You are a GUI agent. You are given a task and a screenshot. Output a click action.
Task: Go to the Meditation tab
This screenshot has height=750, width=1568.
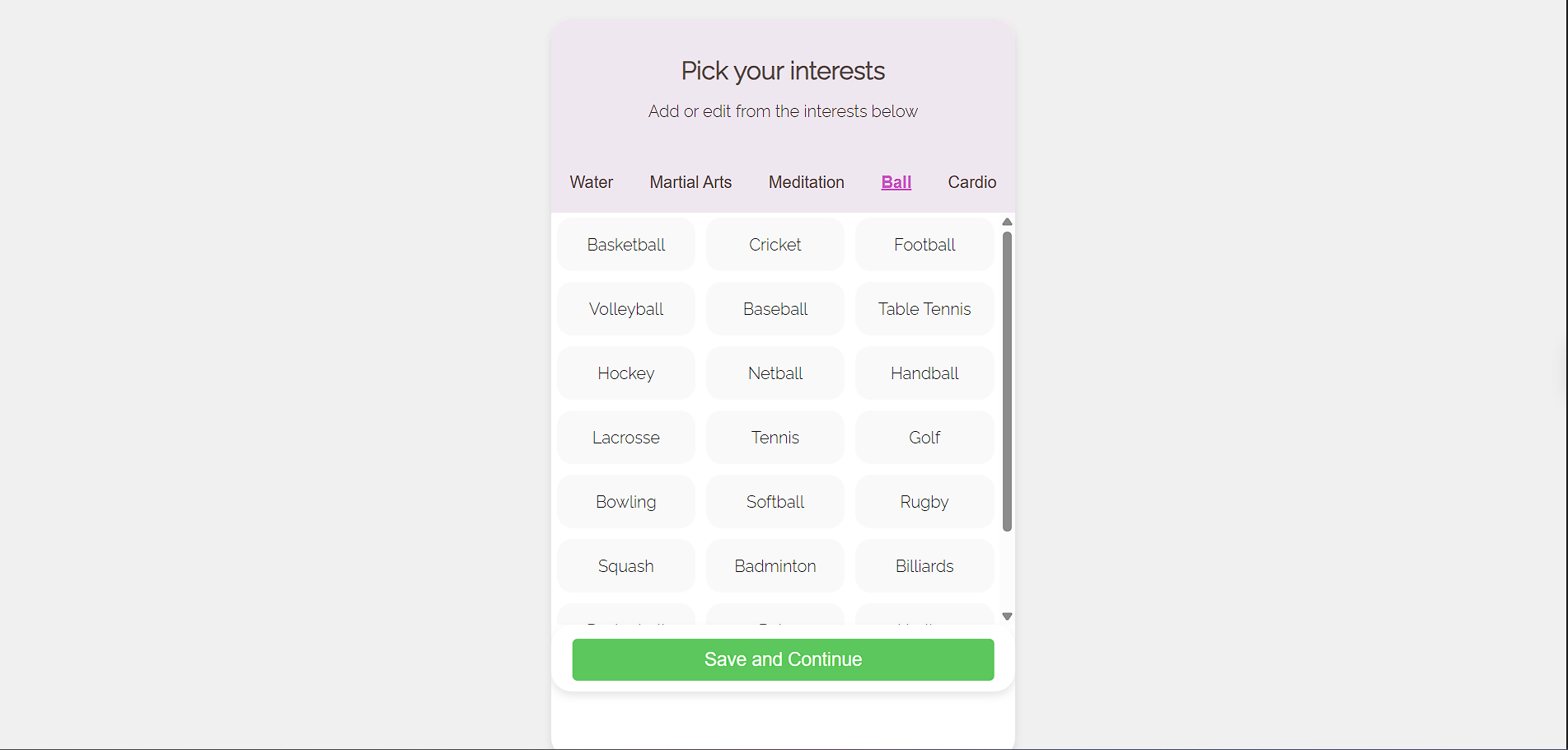[x=807, y=182]
